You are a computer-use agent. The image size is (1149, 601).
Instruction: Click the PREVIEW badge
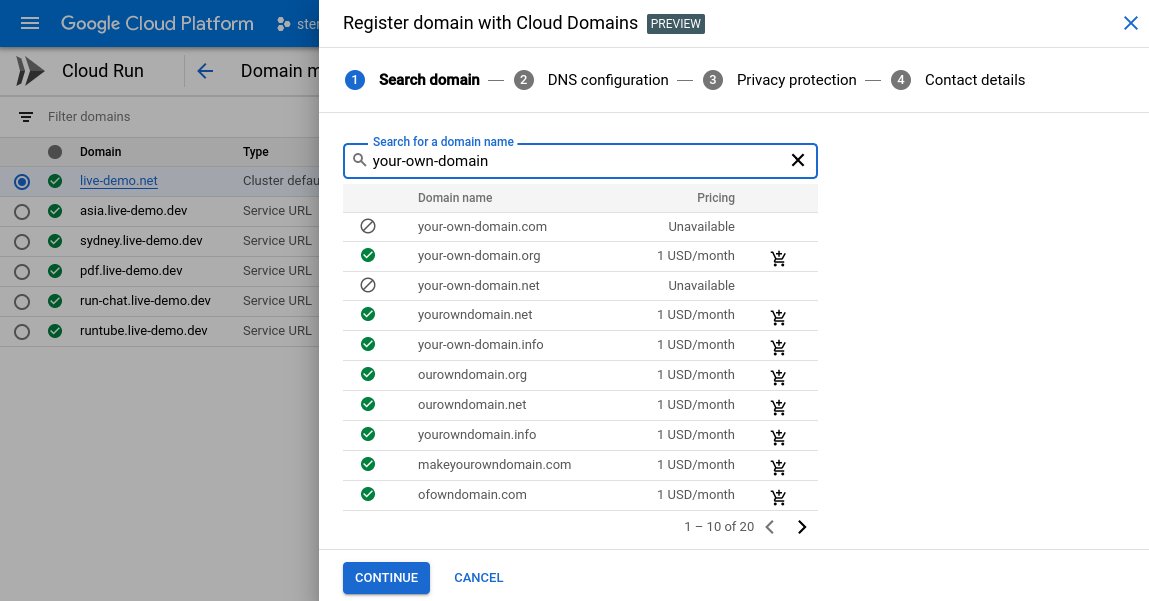point(676,23)
